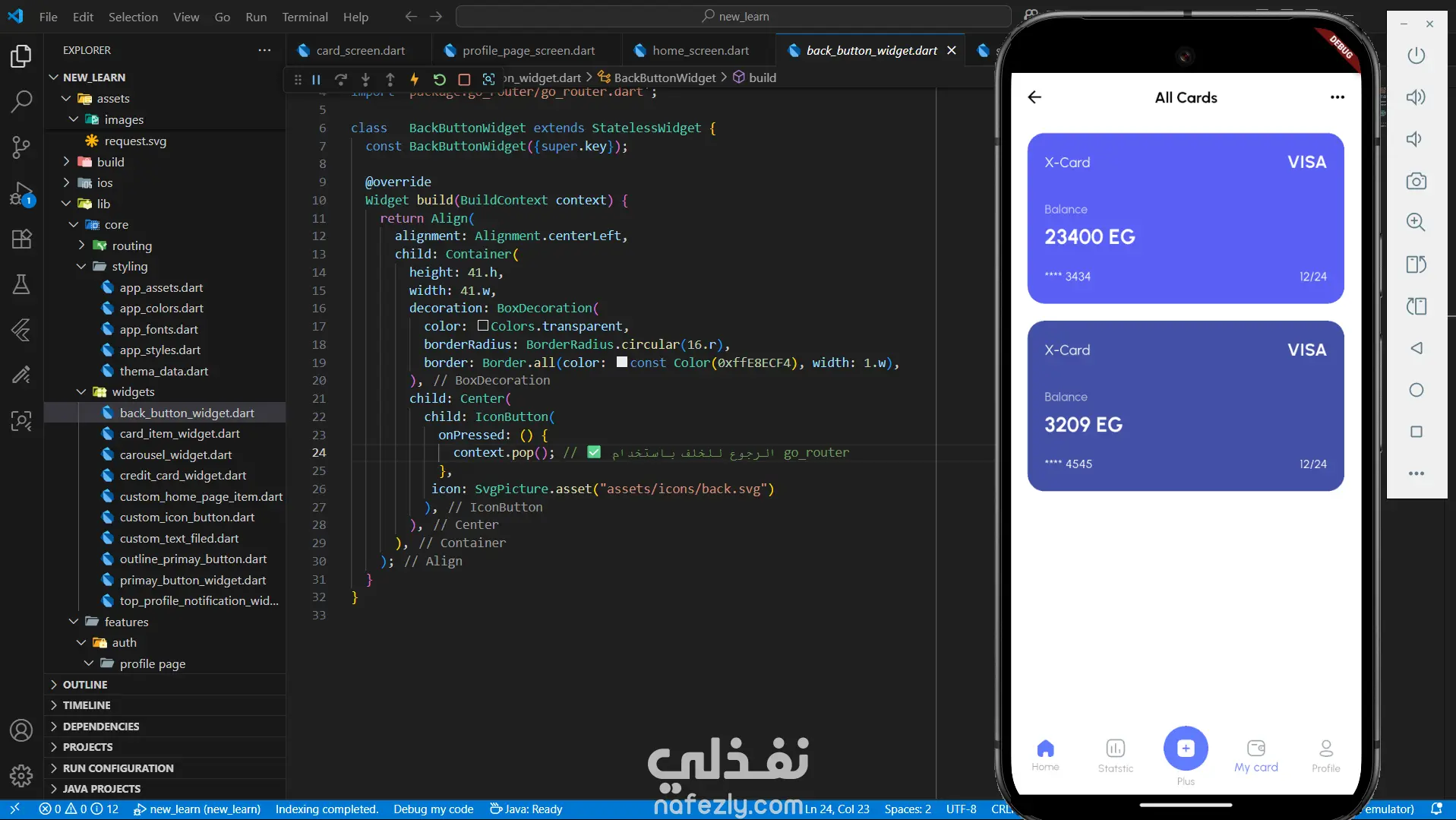1456x820 pixels.
Task: Open the File menu
Action: click(x=48, y=17)
